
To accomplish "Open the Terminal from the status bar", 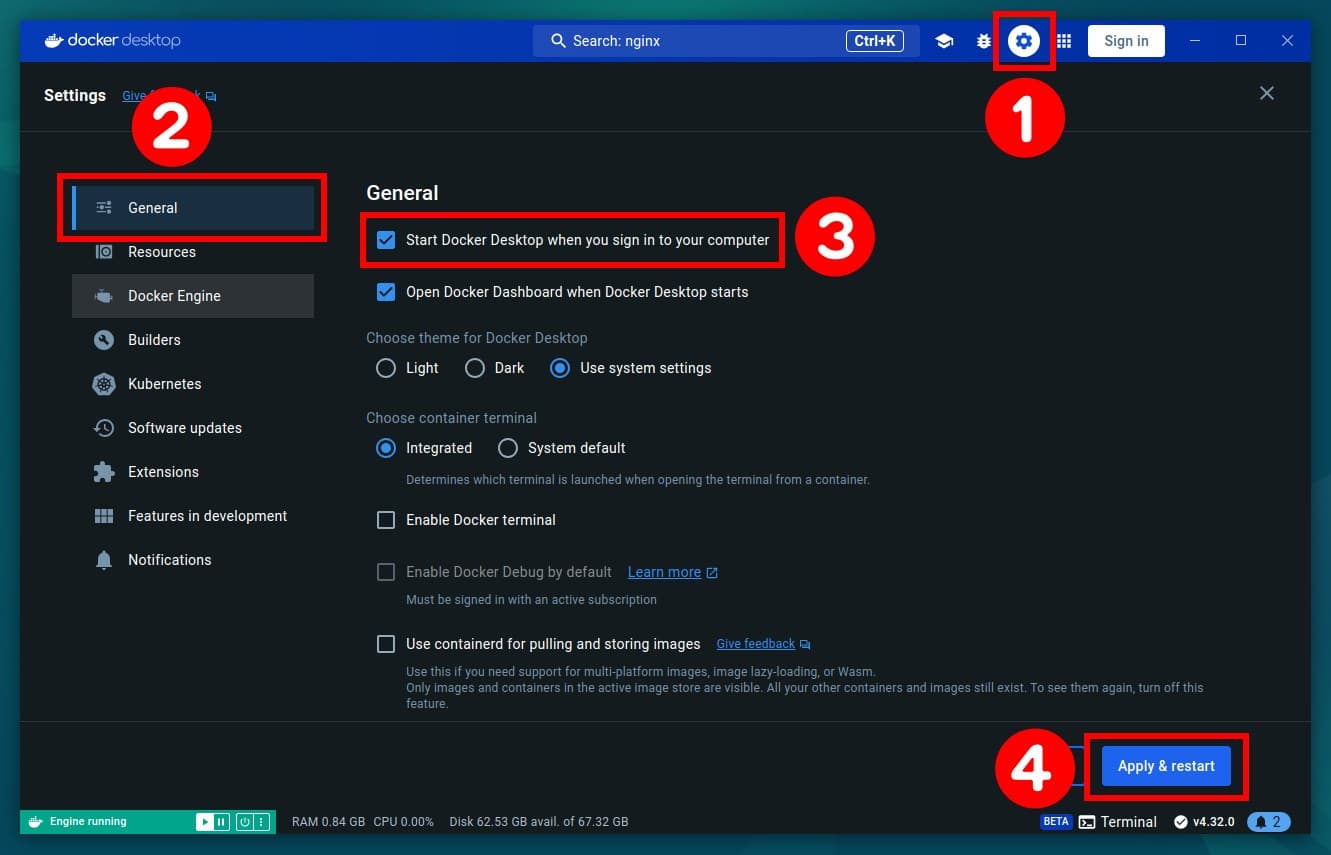I will 1118,821.
